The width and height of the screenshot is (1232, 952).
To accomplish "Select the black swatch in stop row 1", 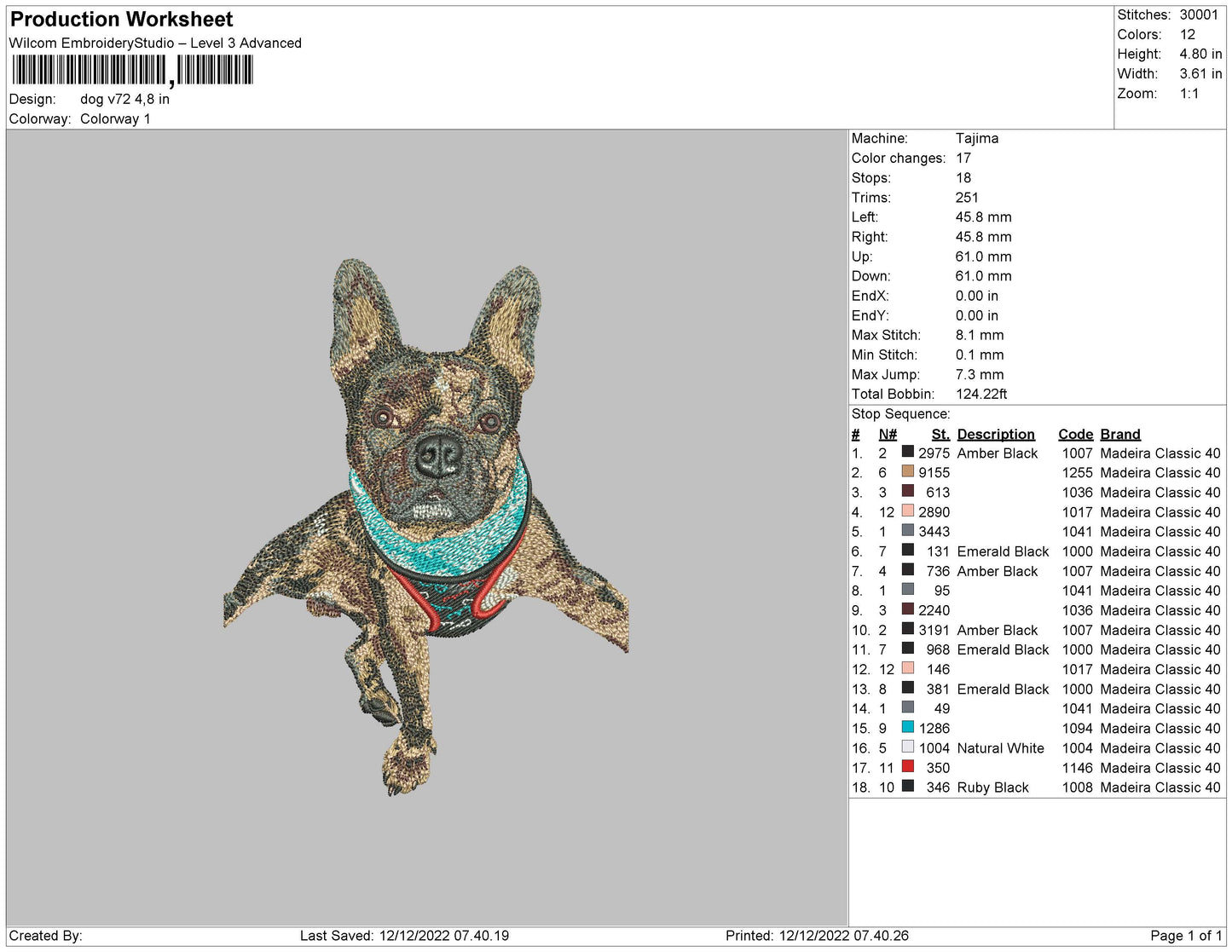I will click(908, 453).
